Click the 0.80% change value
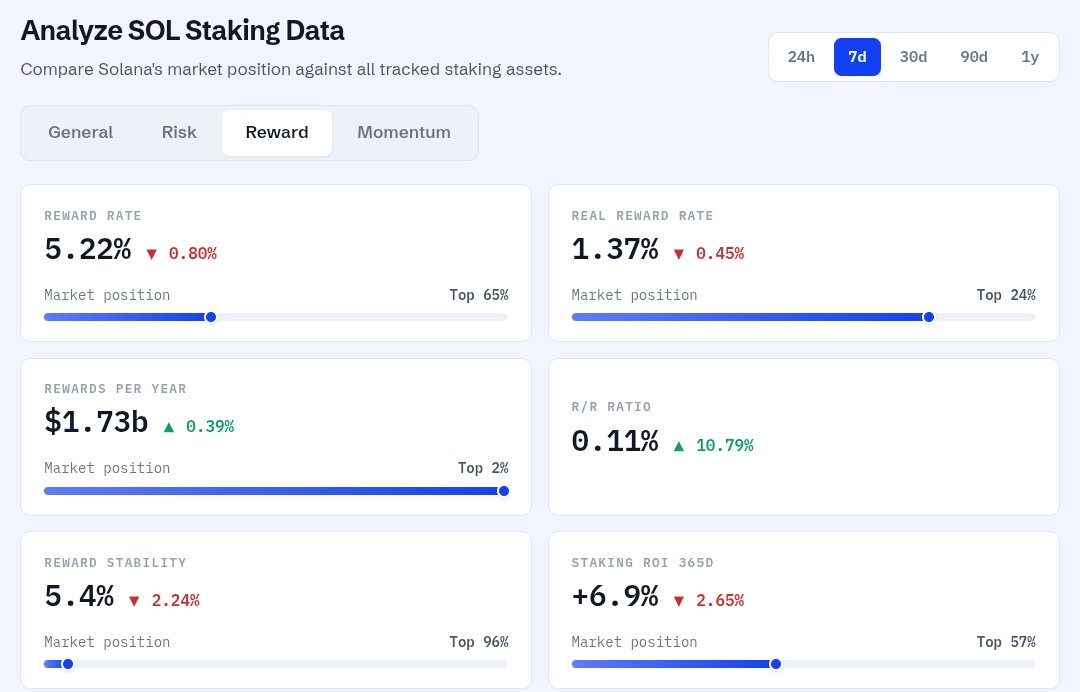 [193, 254]
